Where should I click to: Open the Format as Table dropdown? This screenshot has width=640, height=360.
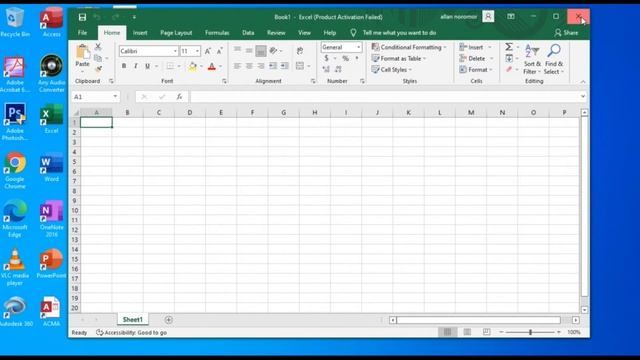tap(399, 58)
